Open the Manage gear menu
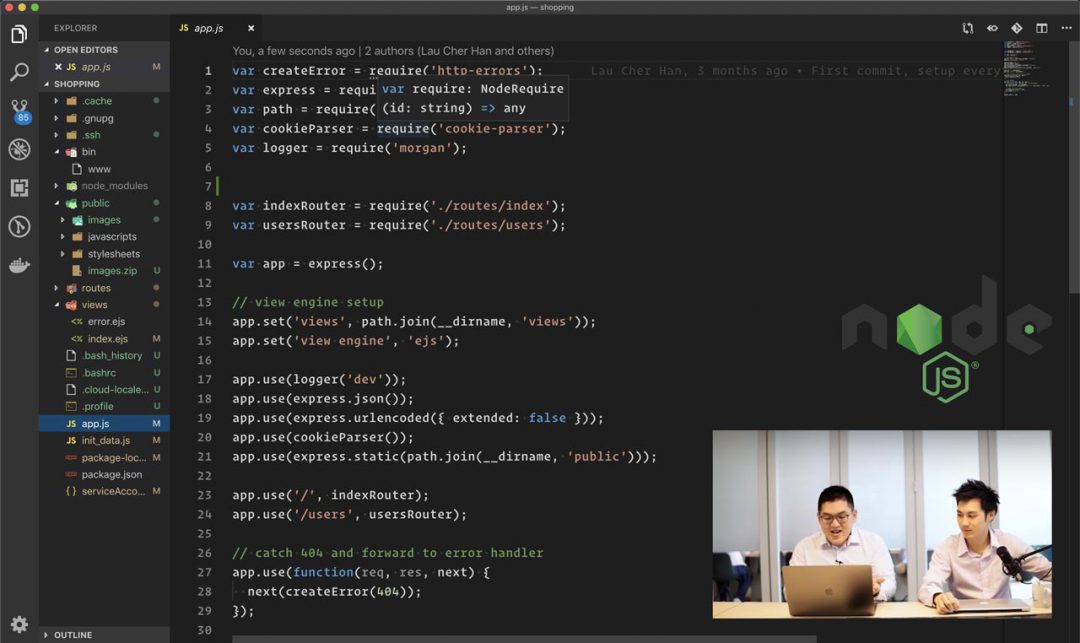The width and height of the screenshot is (1080, 643). [19, 624]
